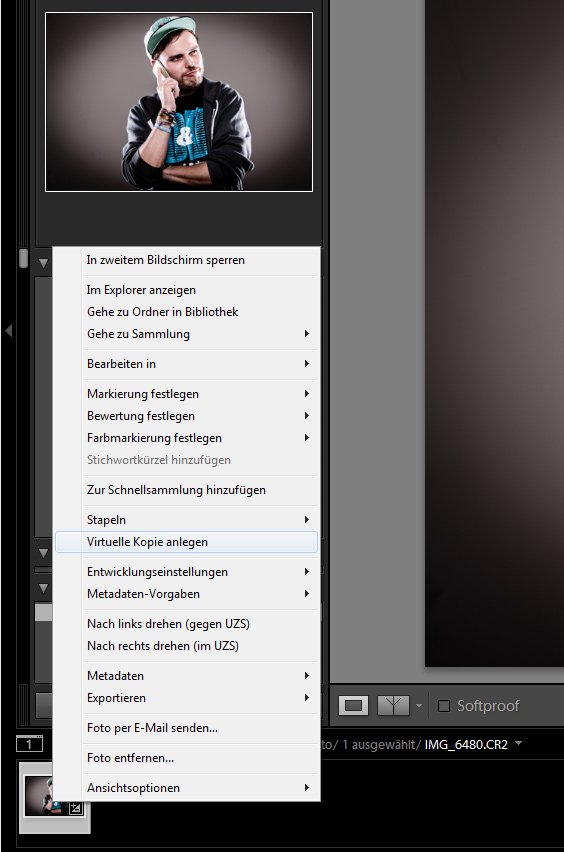Click the develop adjustments badge on filmstrip thumbnail
The image size is (564, 852).
coord(76,808)
